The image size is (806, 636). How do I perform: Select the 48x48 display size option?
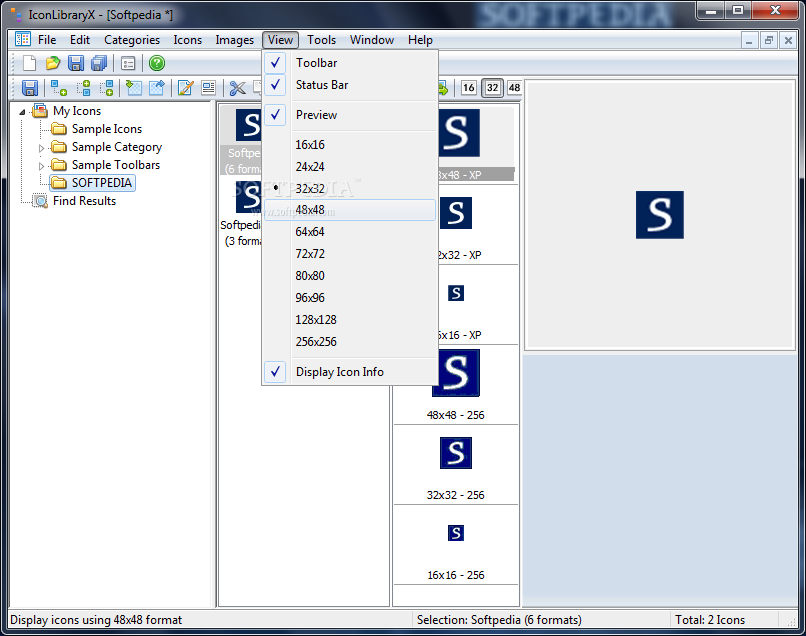(350, 210)
